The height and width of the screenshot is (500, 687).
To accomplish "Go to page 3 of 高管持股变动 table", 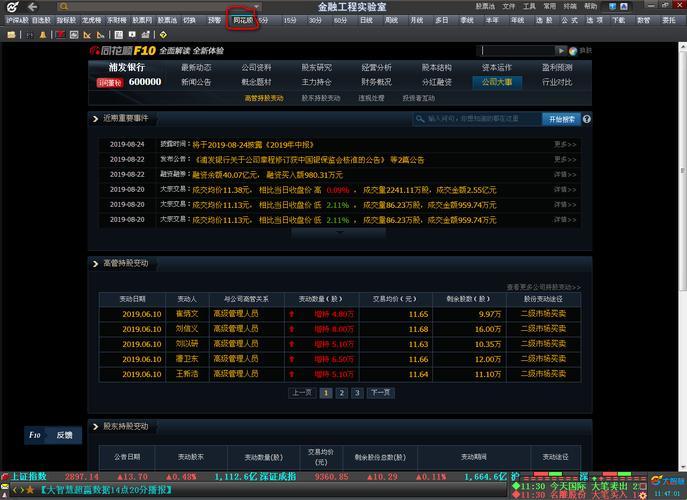I will (x=357, y=393).
